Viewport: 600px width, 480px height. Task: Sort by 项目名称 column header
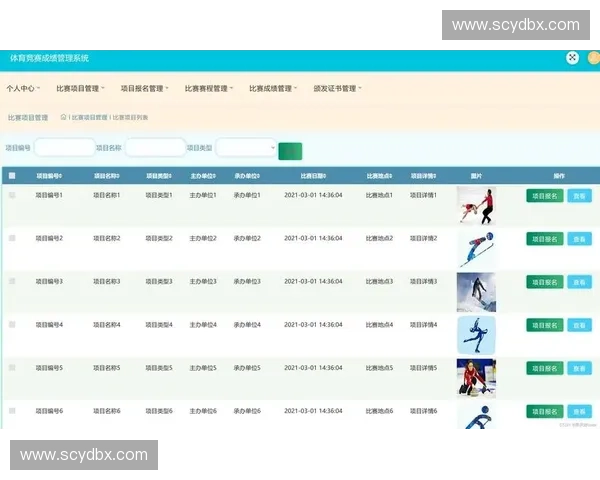[107, 176]
